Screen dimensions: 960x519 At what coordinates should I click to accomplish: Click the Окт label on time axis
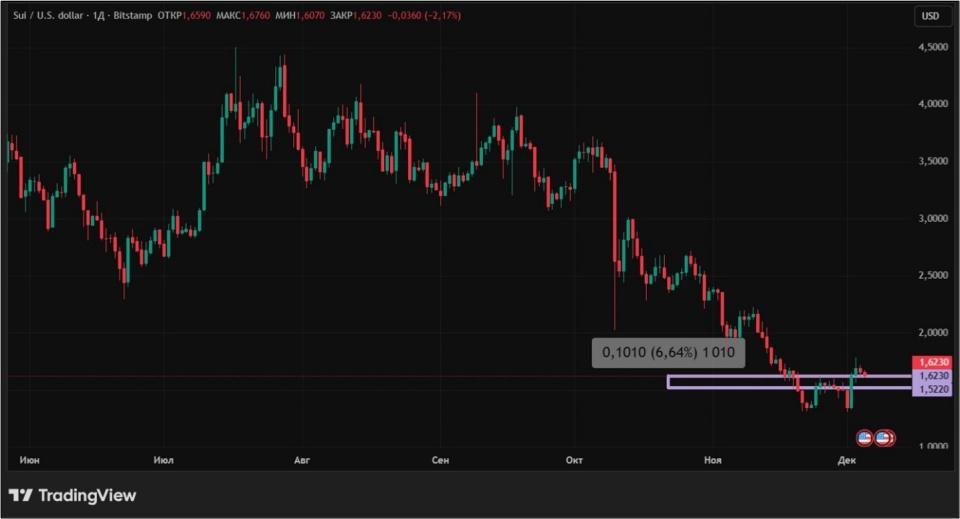(x=574, y=460)
